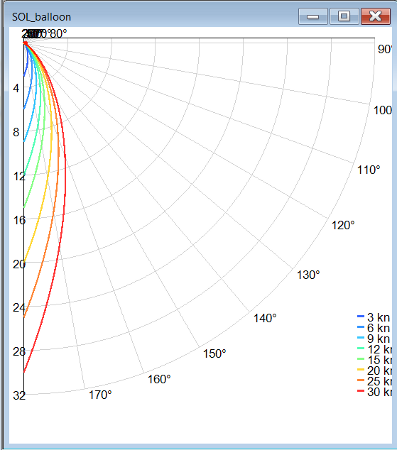
Task: Click the 120° angle label
Action: [x=343, y=225]
